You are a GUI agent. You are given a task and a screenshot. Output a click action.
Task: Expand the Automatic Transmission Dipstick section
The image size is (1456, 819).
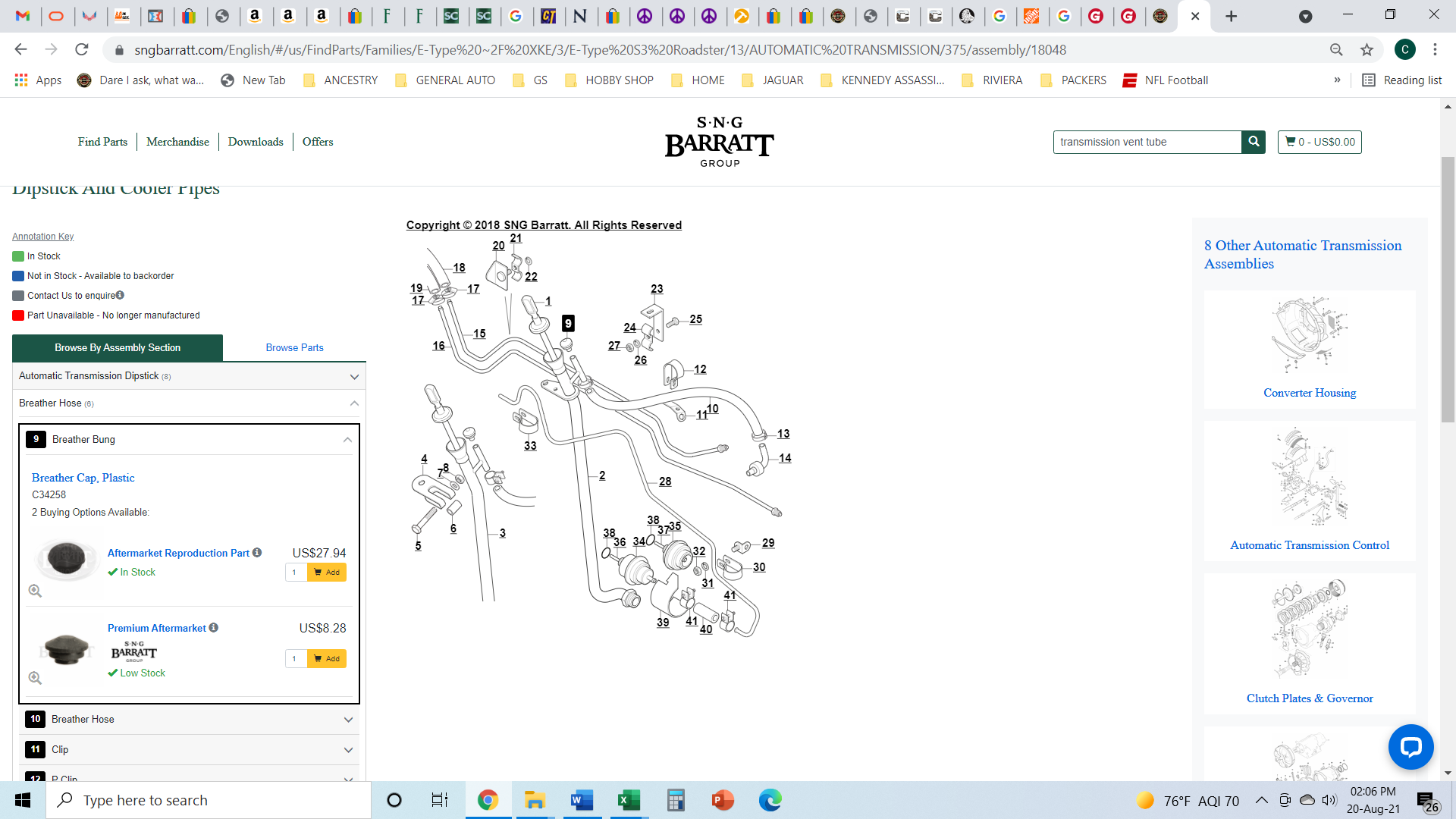(x=189, y=376)
